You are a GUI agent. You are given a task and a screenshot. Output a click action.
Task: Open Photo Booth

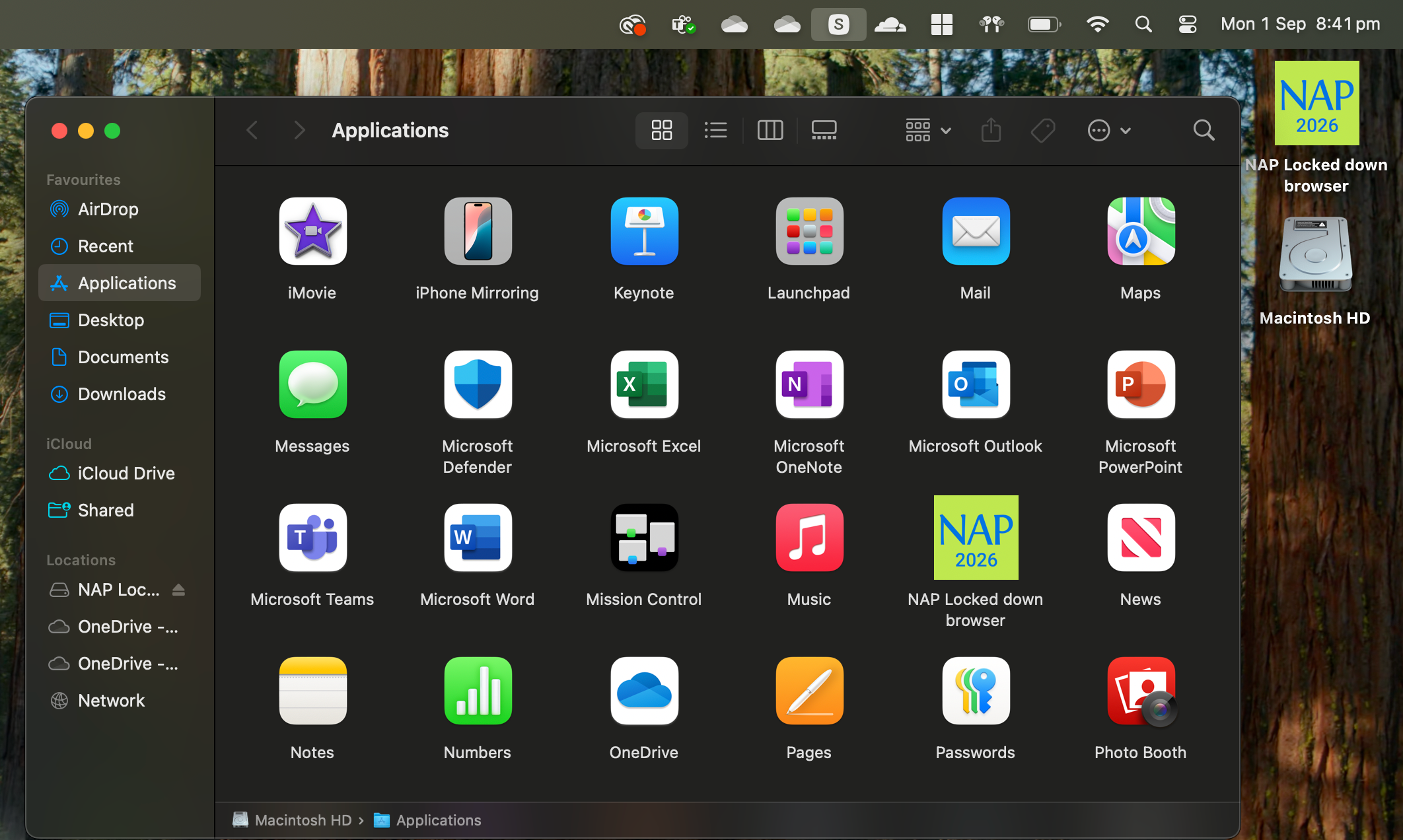pyautogui.click(x=1140, y=691)
